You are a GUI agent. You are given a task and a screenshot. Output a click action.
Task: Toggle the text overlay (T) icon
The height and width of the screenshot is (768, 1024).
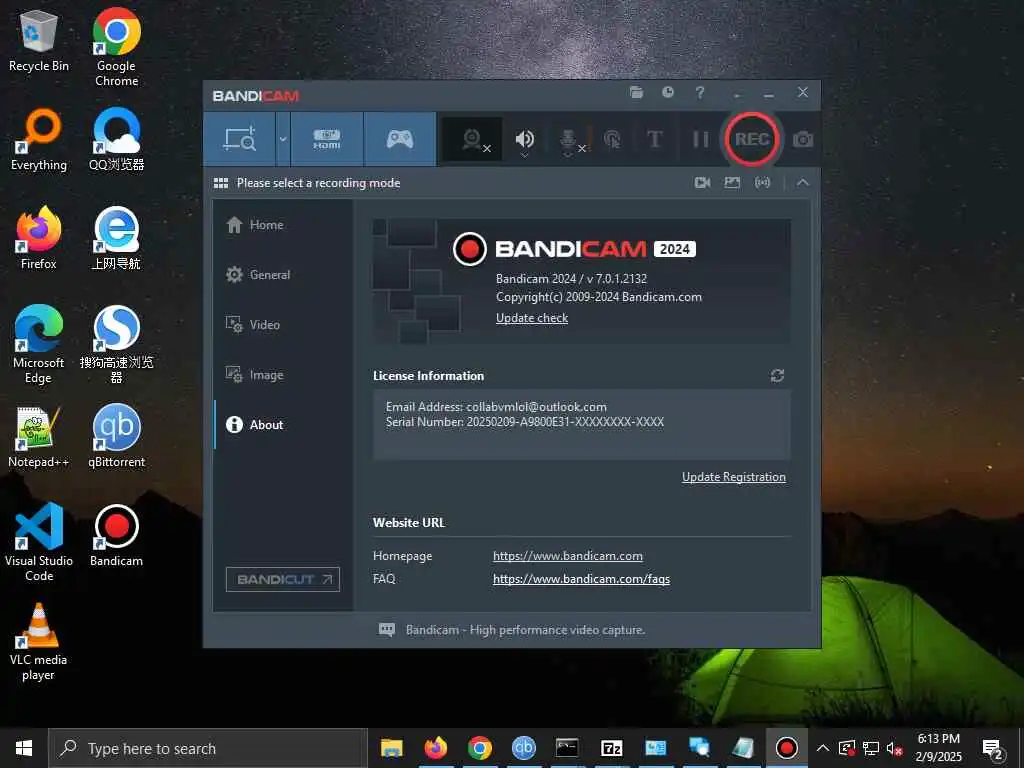click(x=654, y=139)
